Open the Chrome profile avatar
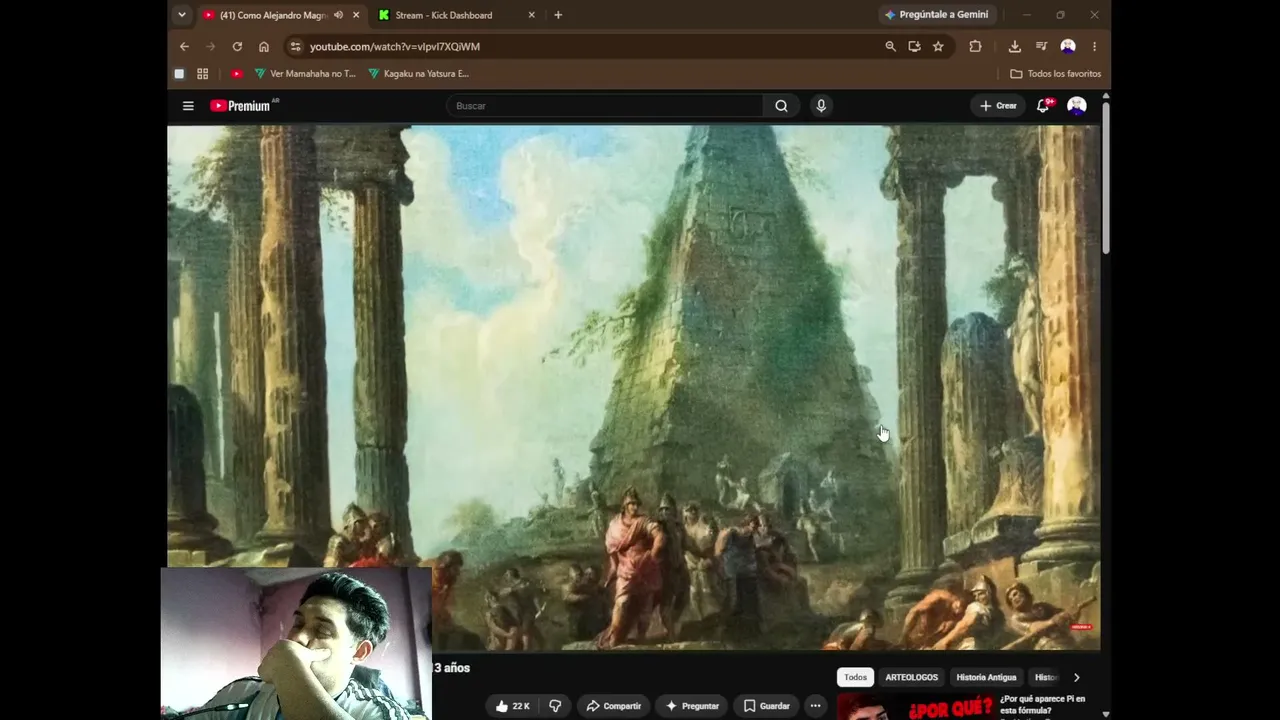 [x=1068, y=46]
